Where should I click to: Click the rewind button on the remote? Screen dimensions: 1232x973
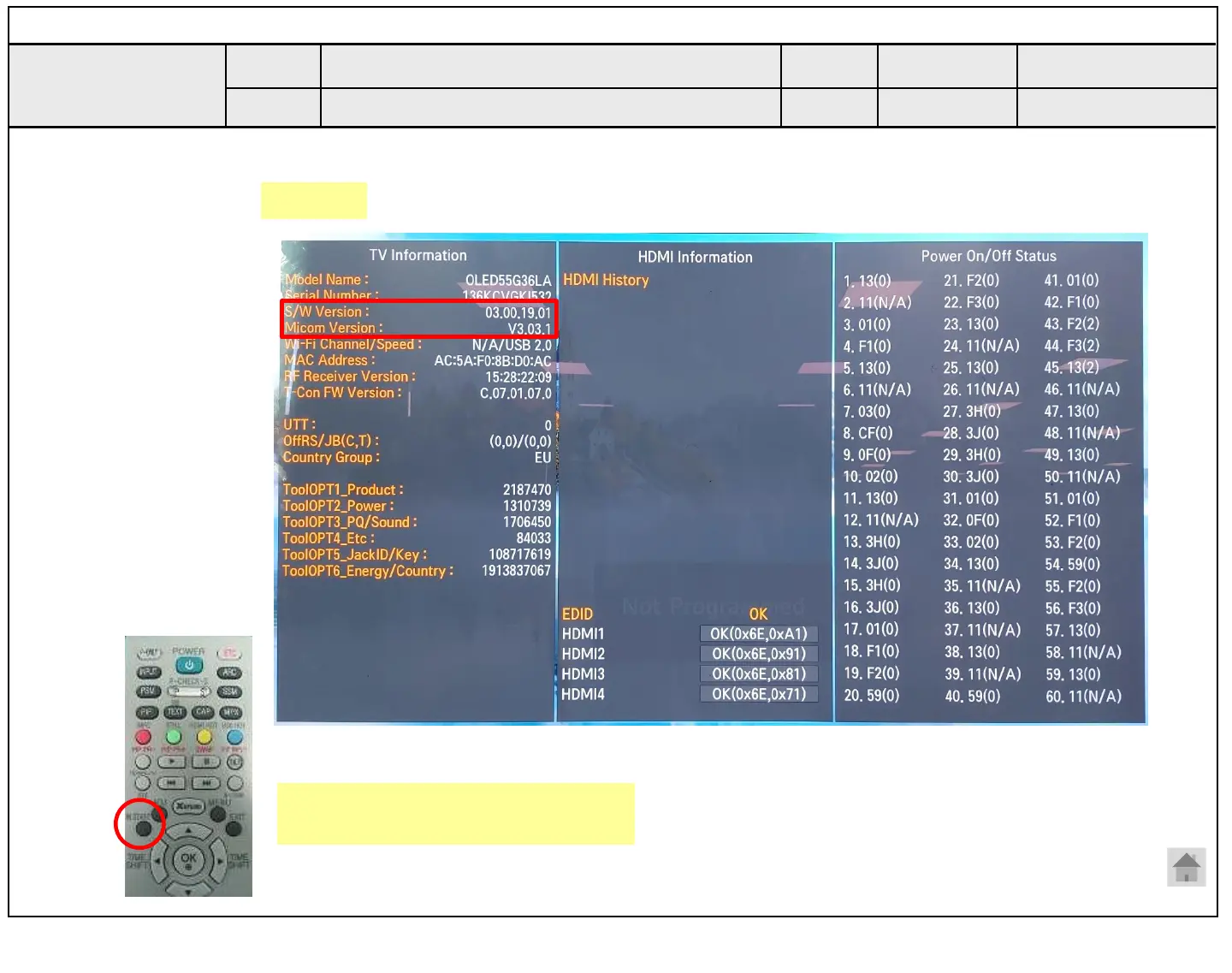171,782
